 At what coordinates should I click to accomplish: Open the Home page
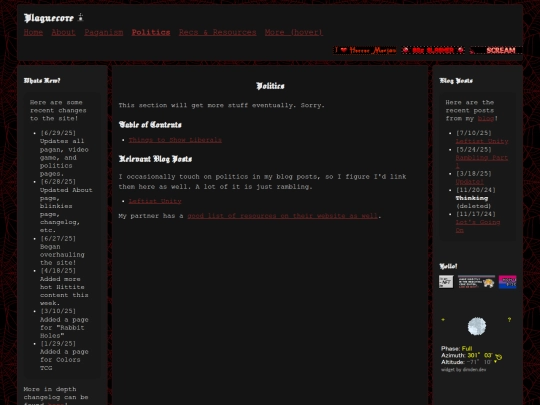tap(33, 32)
